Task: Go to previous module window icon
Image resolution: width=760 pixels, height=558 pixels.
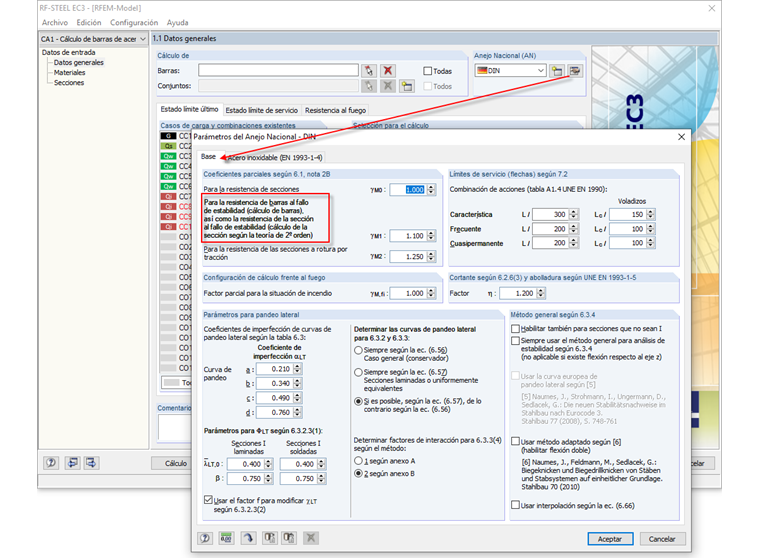Action: [x=72, y=463]
